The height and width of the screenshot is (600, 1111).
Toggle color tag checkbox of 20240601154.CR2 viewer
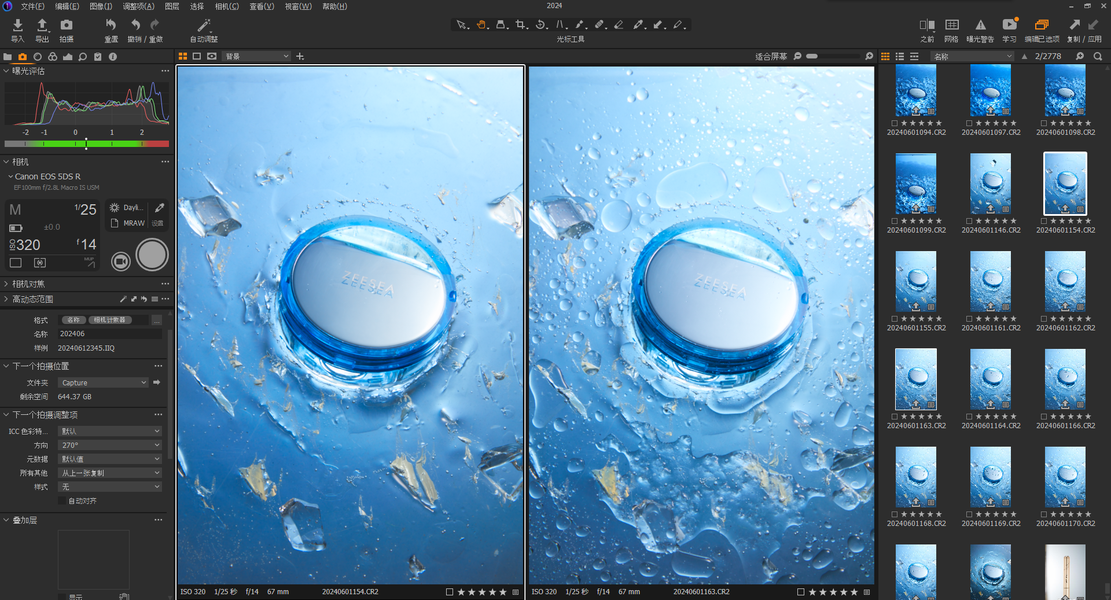449,591
